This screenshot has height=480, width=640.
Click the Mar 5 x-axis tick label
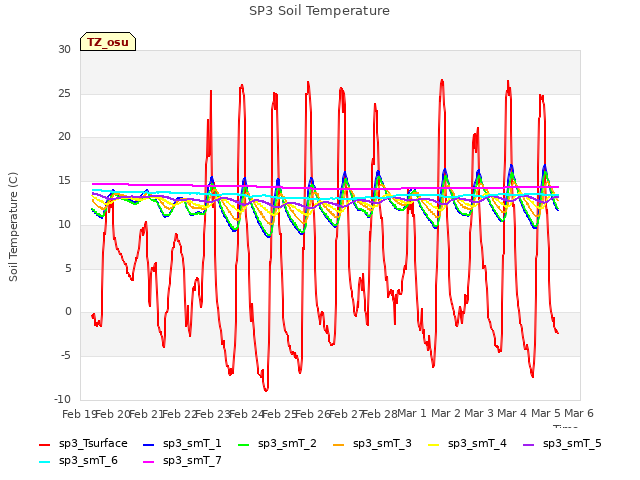pos(546,413)
